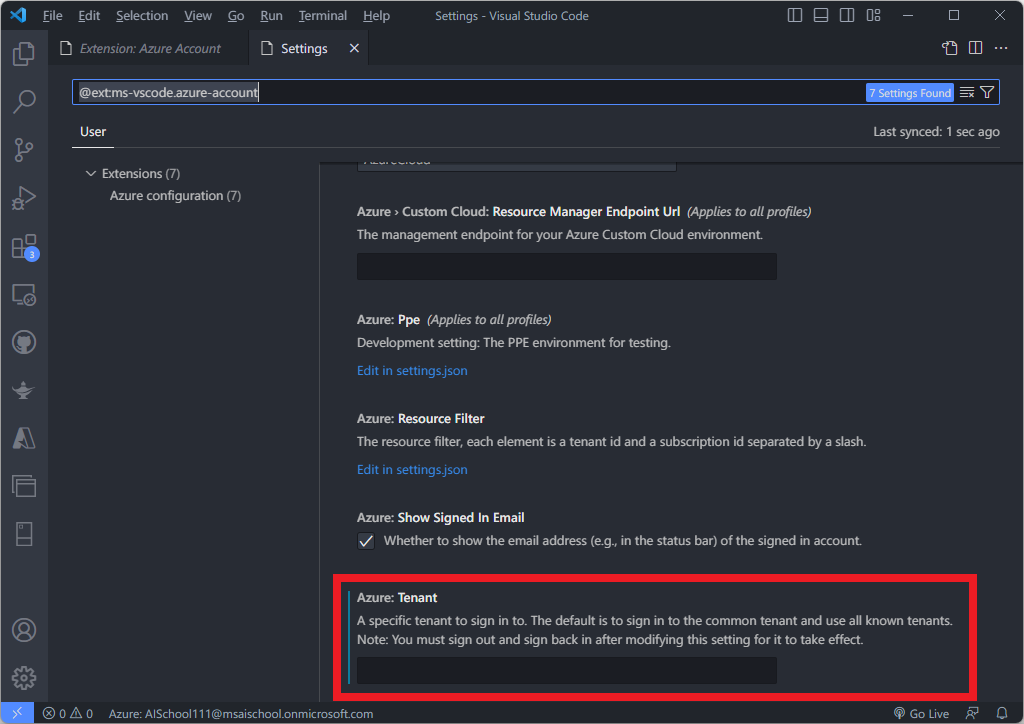Open Remote Explorer icon
This screenshot has width=1024, height=724.
(x=24, y=295)
